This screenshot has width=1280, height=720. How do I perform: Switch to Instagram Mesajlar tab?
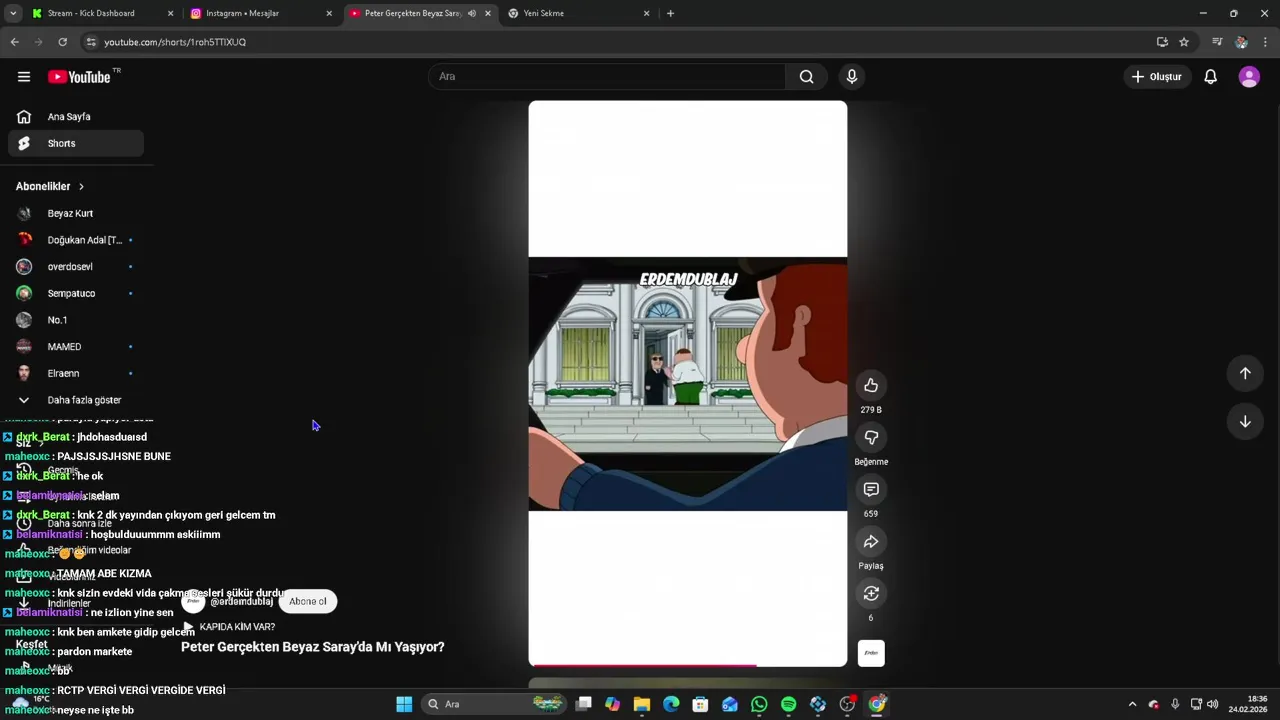click(x=262, y=13)
